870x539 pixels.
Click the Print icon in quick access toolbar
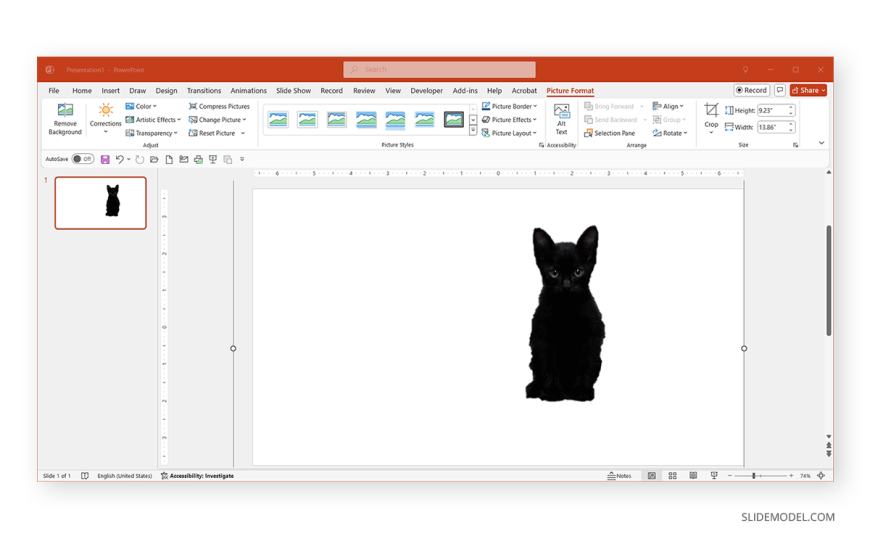coord(198,159)
